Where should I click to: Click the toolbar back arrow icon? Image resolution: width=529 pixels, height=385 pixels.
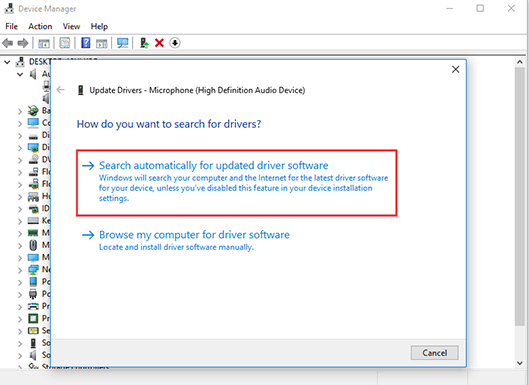(7, 43)
